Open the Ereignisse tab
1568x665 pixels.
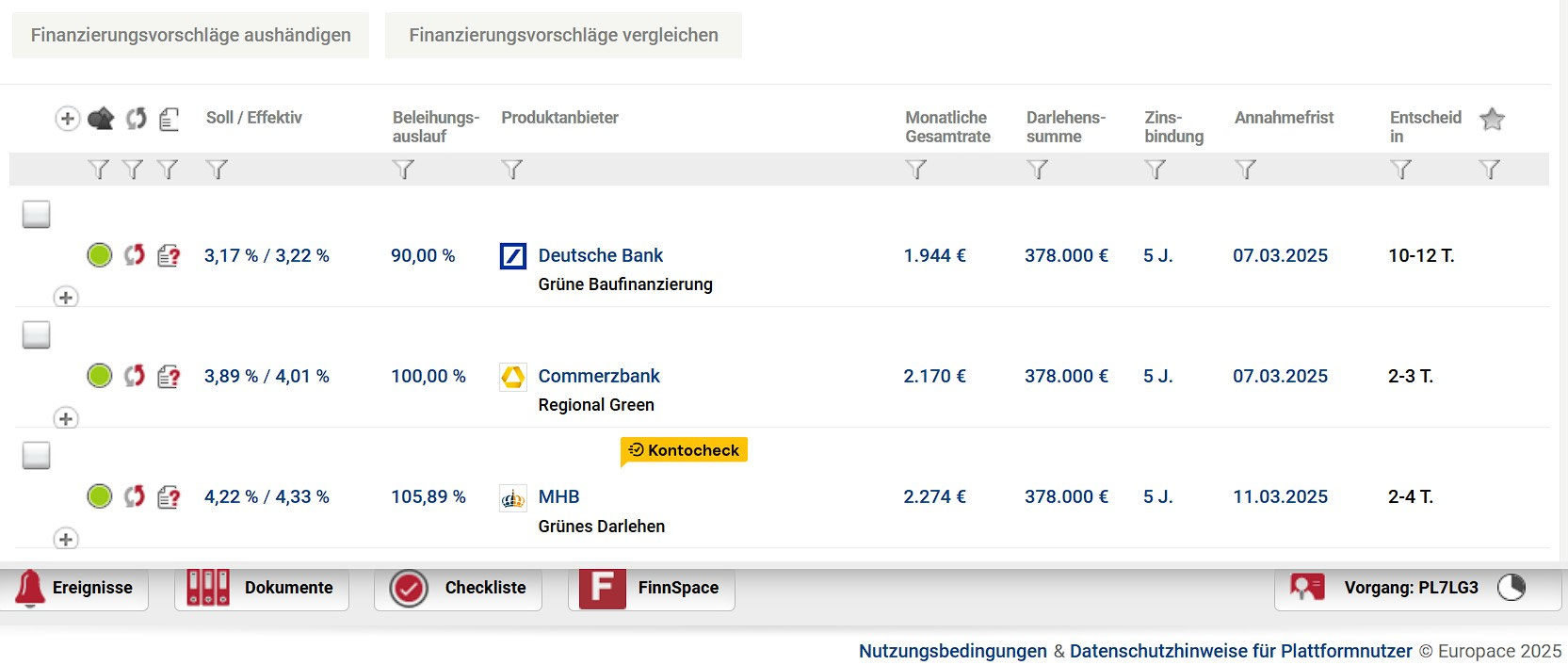coord(74,589)
